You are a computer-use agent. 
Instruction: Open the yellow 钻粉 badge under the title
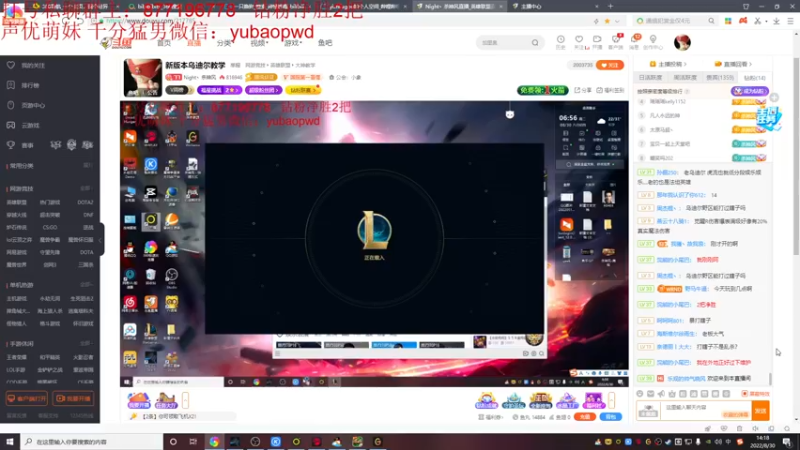point(303,90)
